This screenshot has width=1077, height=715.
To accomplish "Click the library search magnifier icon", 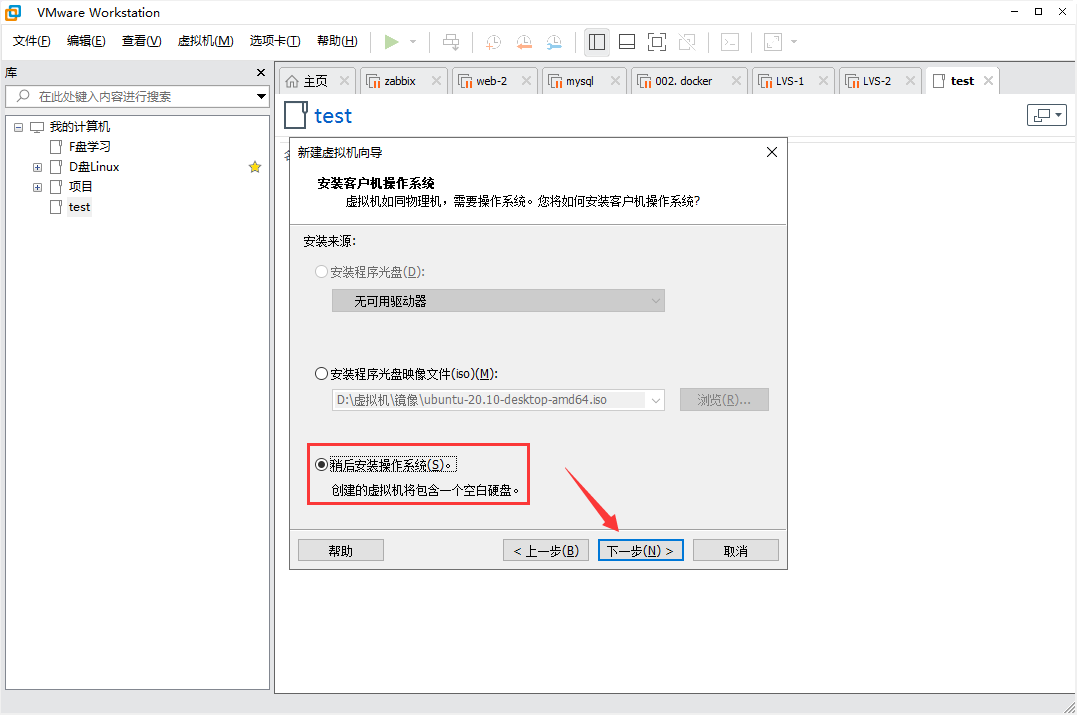I will tap(23, 96).
